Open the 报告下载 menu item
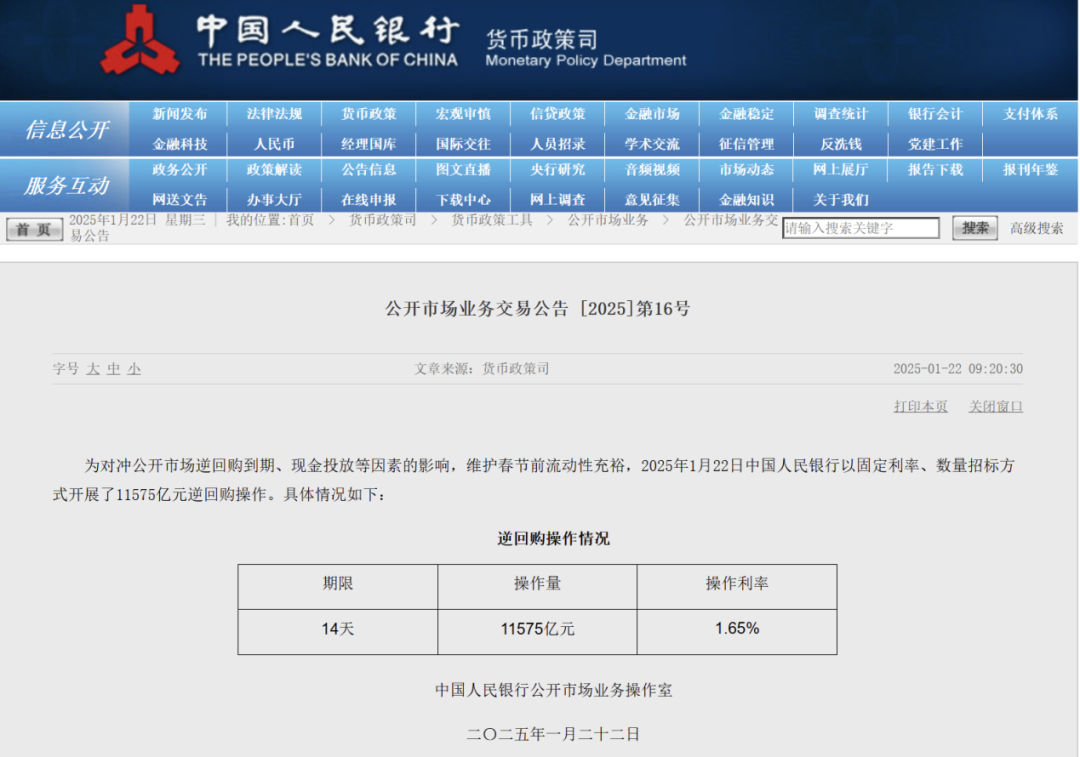This screenshot has height=757, width=1080. [x=935, y=169]
